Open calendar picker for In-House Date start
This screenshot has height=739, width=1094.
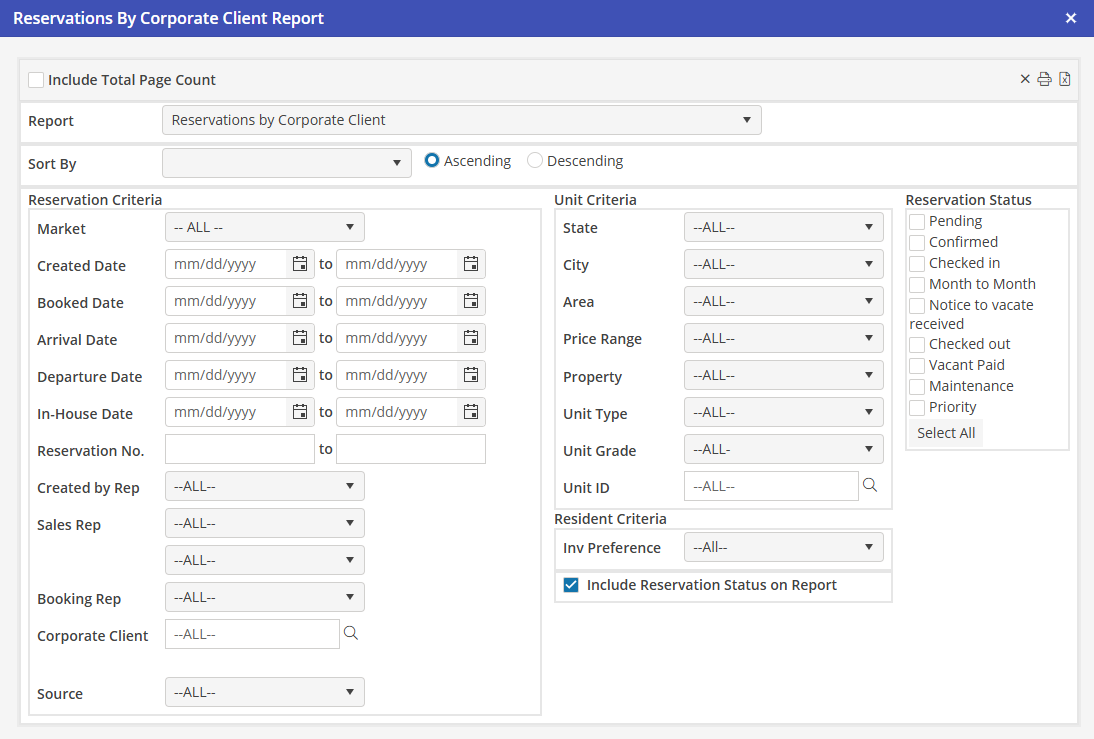click(x=300, y=412)
